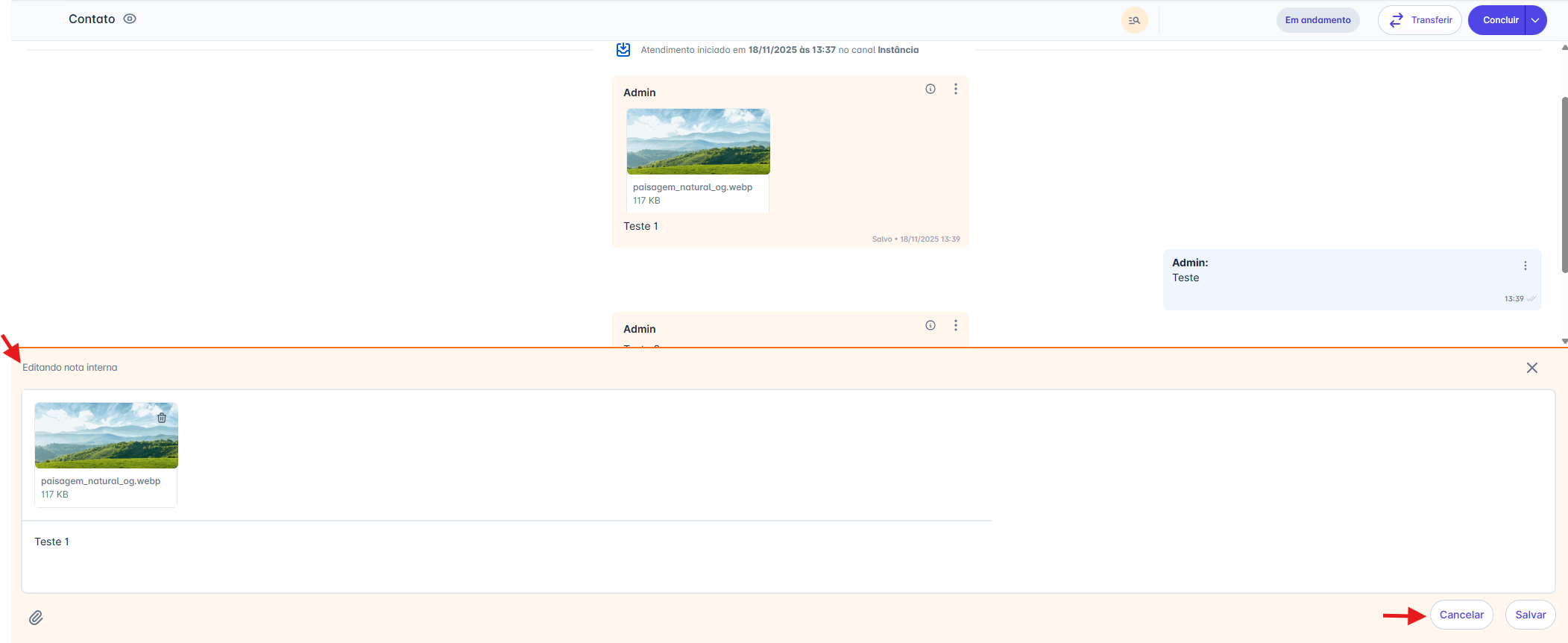Viewport: 1568px width, 643px height.
Task: Click the paperclip attach file icon
Action: click(x=36, y=618)
